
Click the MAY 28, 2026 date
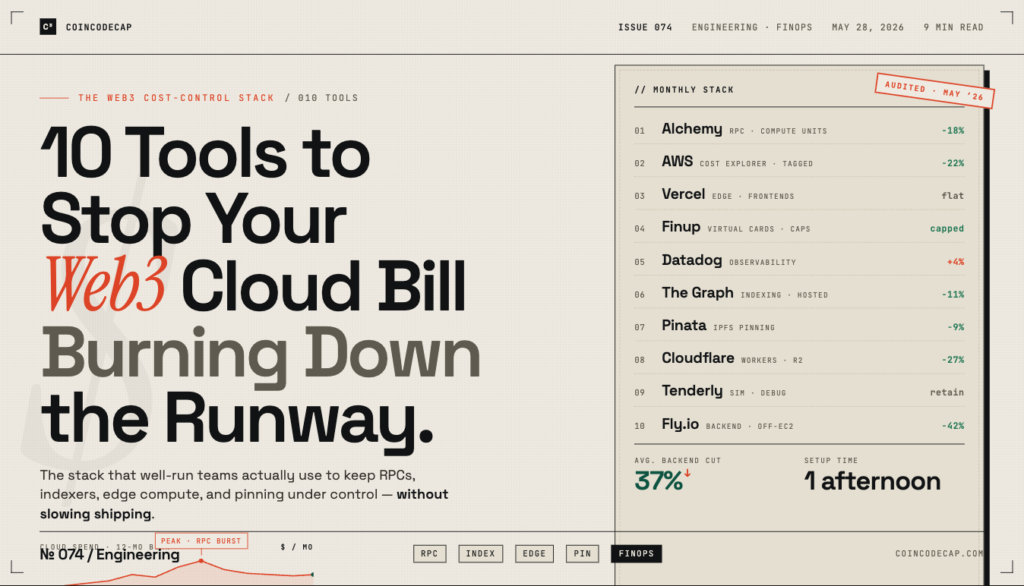point(867,27)
